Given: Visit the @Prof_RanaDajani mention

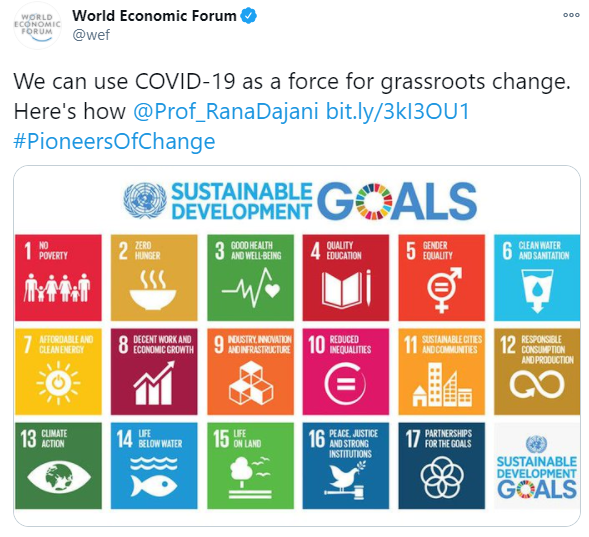Looking at the screenshot, I should point(226,111).
